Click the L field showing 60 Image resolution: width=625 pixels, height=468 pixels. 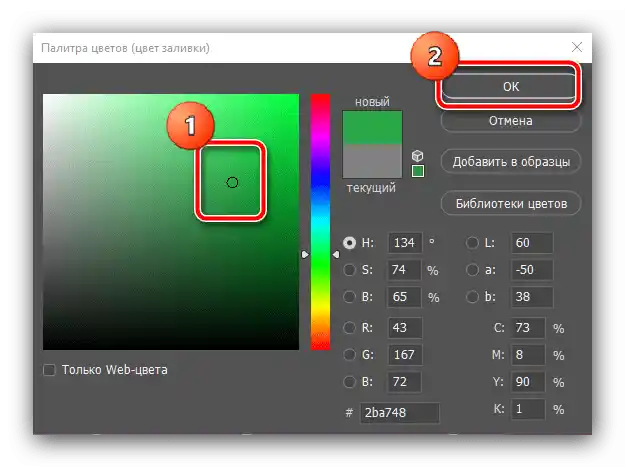tap(532, 243)
